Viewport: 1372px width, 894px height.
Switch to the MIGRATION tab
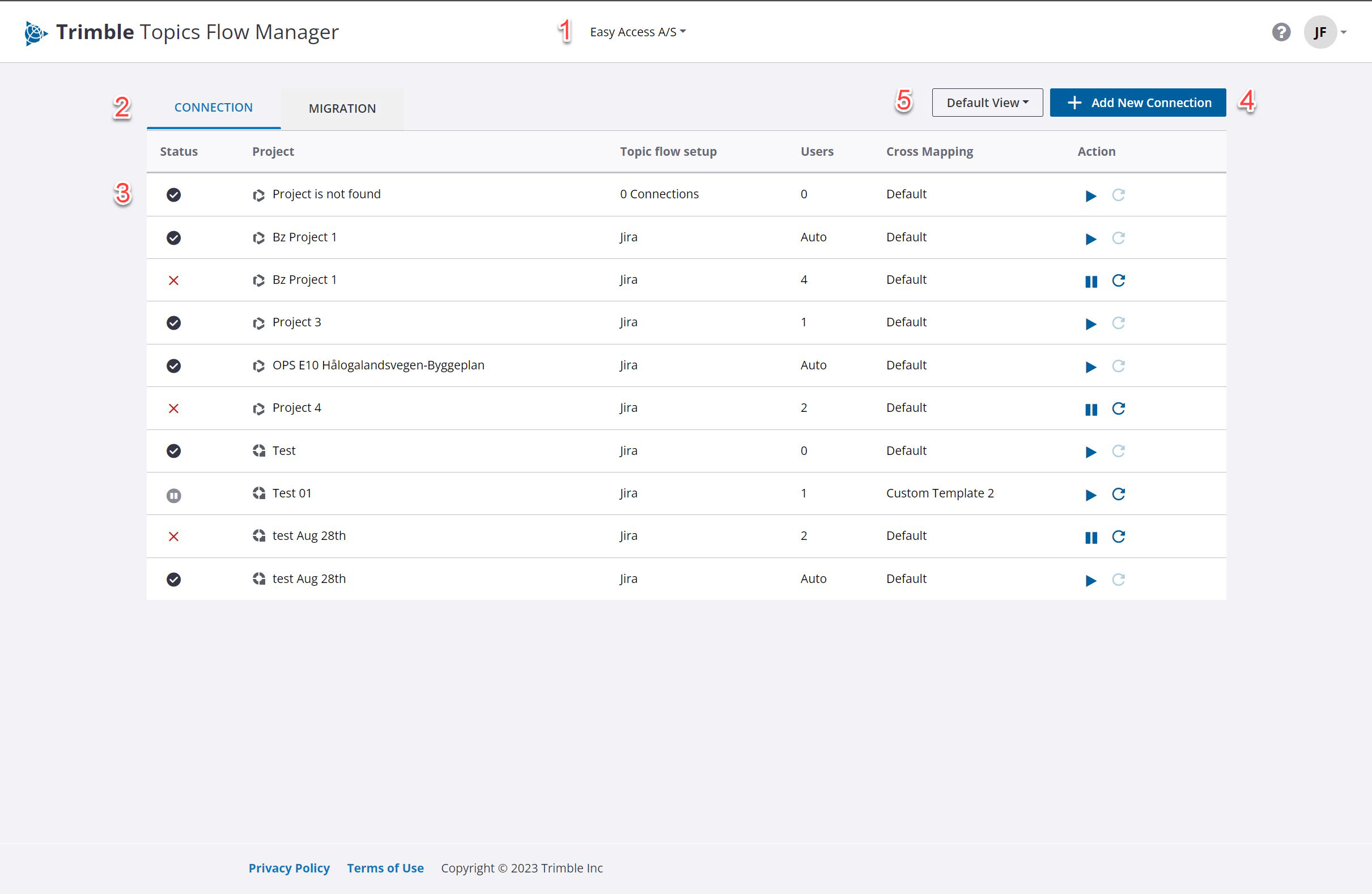tap(342, 108)
